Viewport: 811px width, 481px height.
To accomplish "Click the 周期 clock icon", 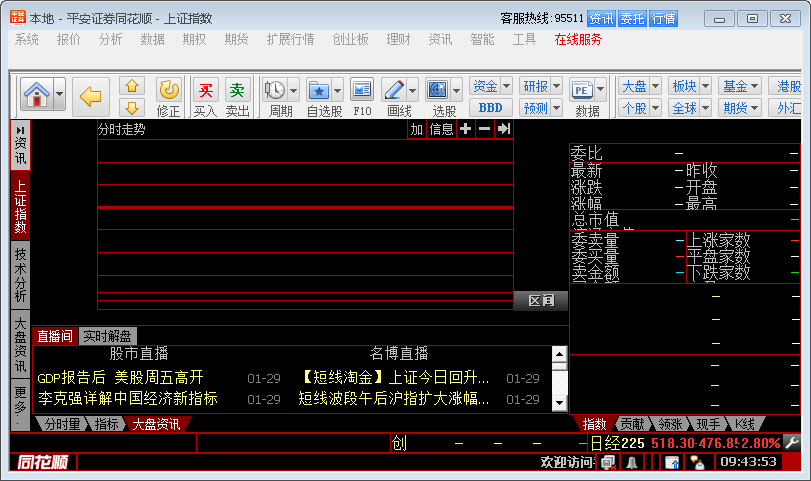I will 275,90.
